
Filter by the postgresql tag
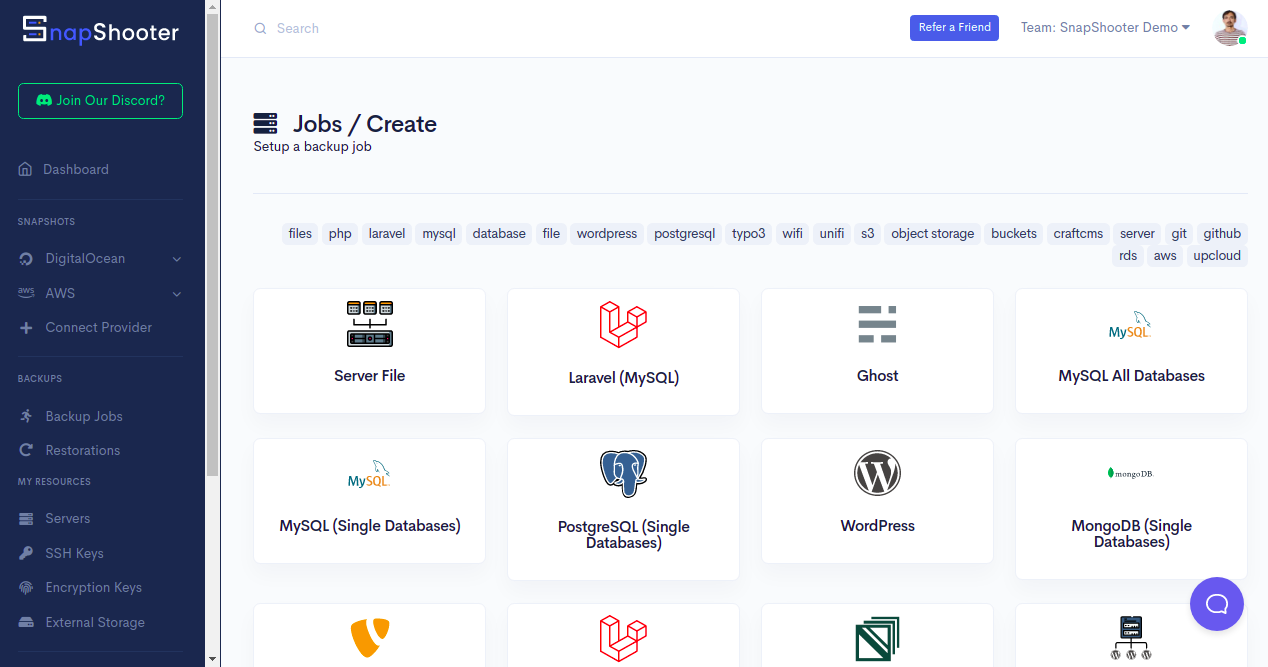pos(684,234)
